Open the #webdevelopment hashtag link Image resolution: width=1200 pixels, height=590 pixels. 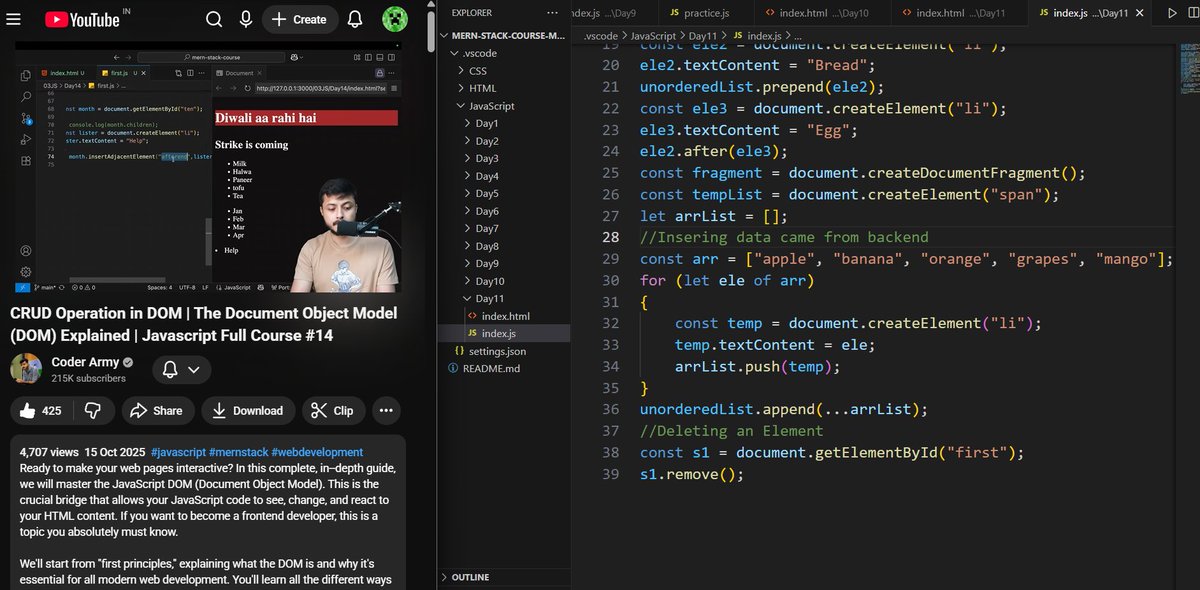317,453
